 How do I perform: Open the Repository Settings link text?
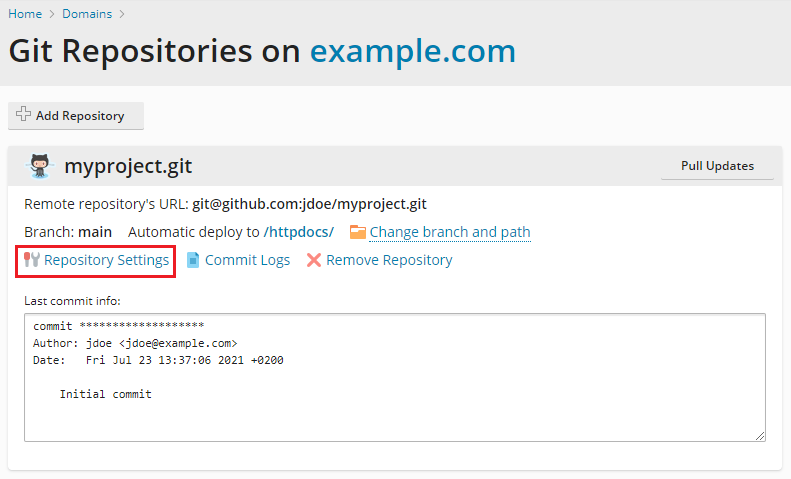(x=106, y=260)
